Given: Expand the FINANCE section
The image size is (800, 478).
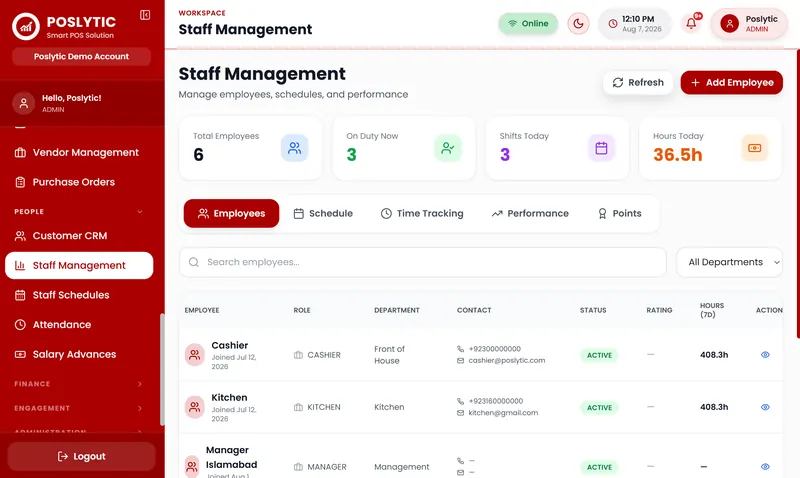Looking at the screenshot, I should pyautogui.click(x=79, y=384).
